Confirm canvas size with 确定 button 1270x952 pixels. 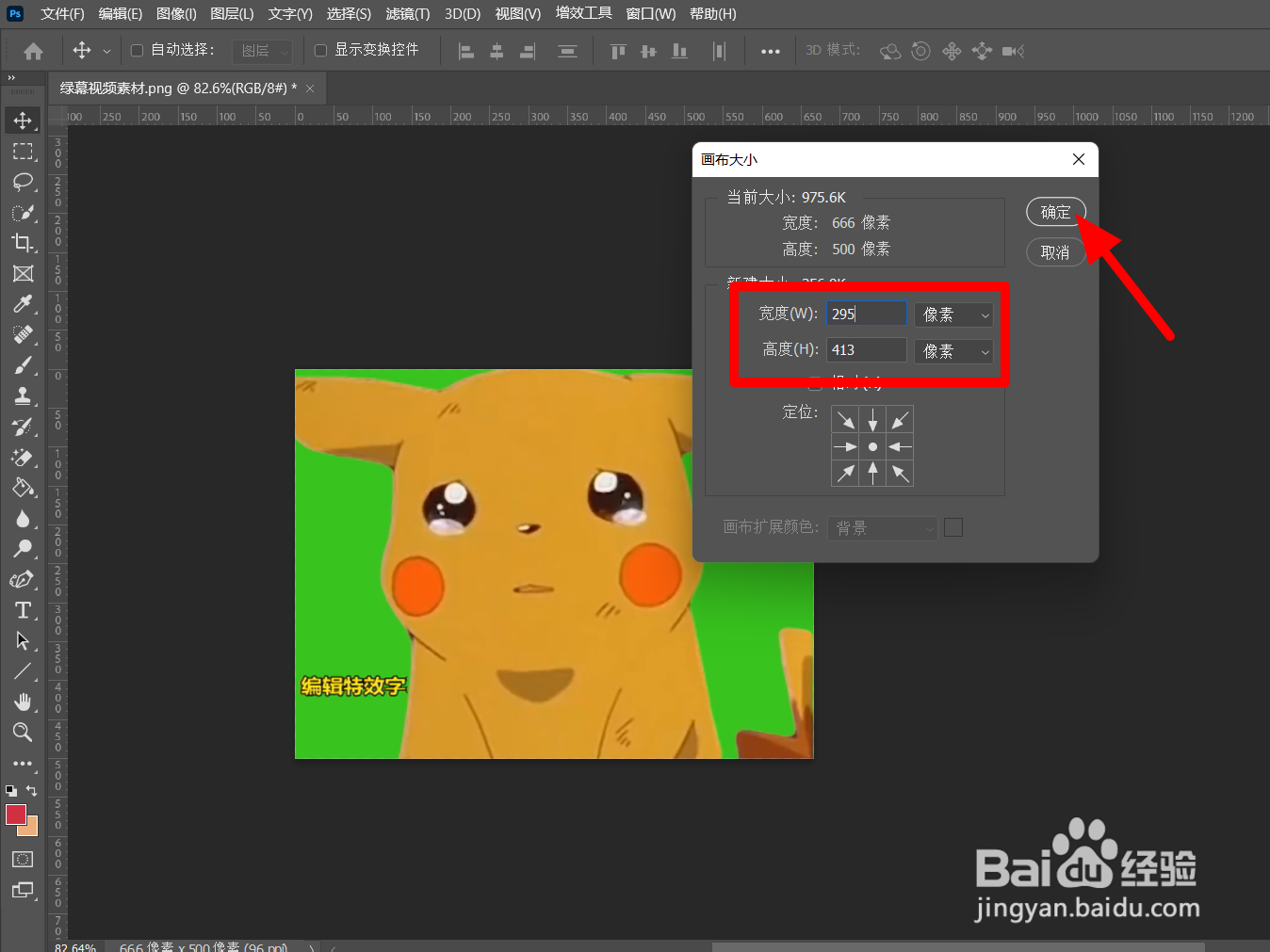(x=1056, y=212)
